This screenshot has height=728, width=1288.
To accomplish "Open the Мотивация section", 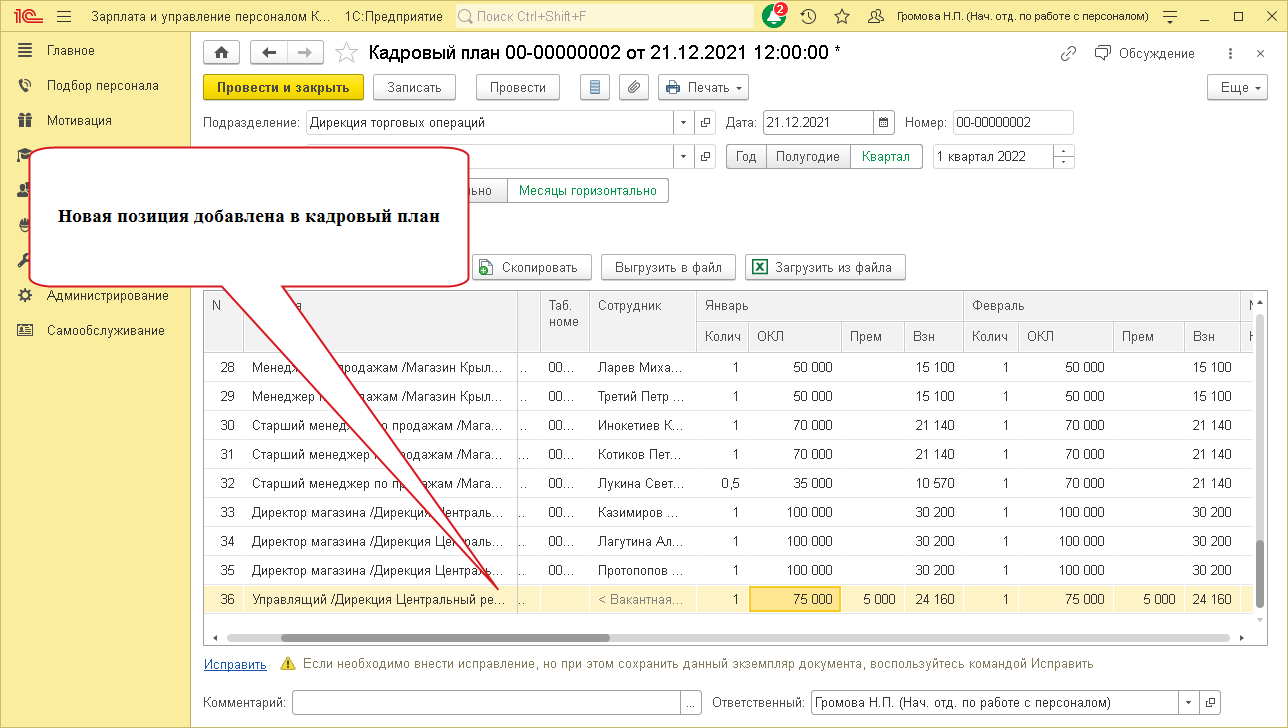I will coord(79,121).
